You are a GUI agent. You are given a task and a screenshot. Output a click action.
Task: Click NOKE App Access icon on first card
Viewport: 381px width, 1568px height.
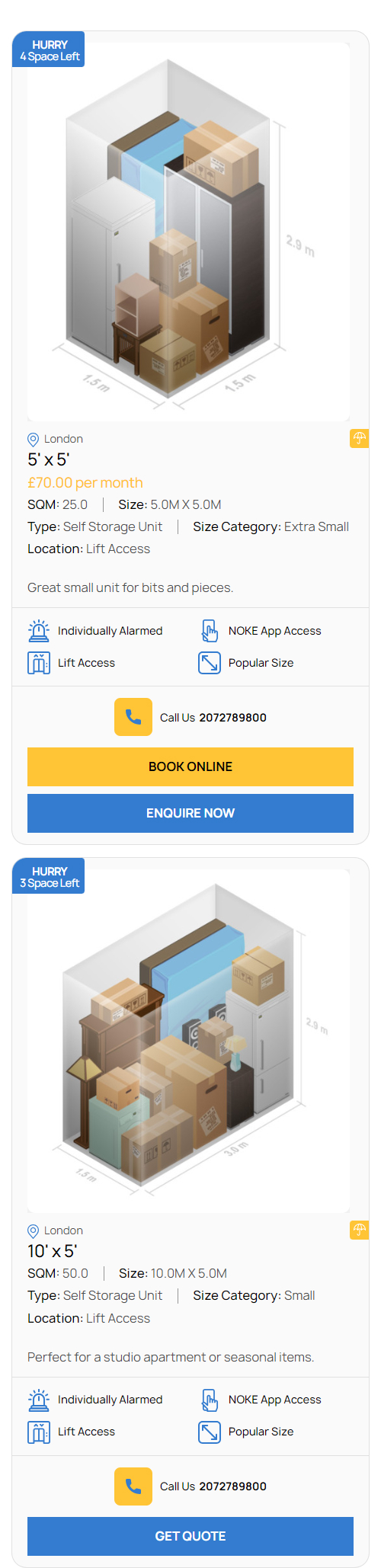click(x=210, y=631)
